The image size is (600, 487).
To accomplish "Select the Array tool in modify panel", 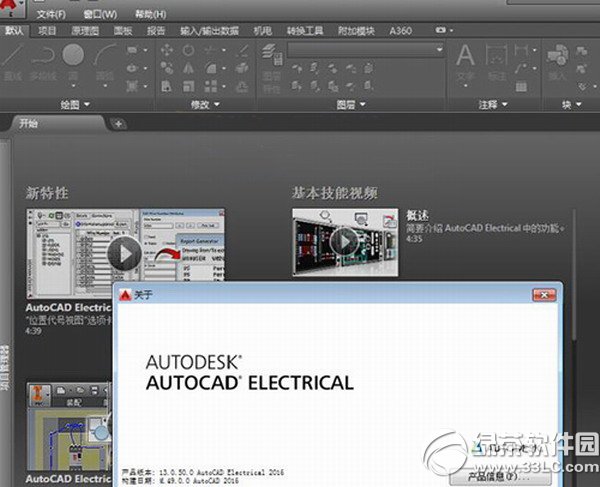I will point(210,86).
